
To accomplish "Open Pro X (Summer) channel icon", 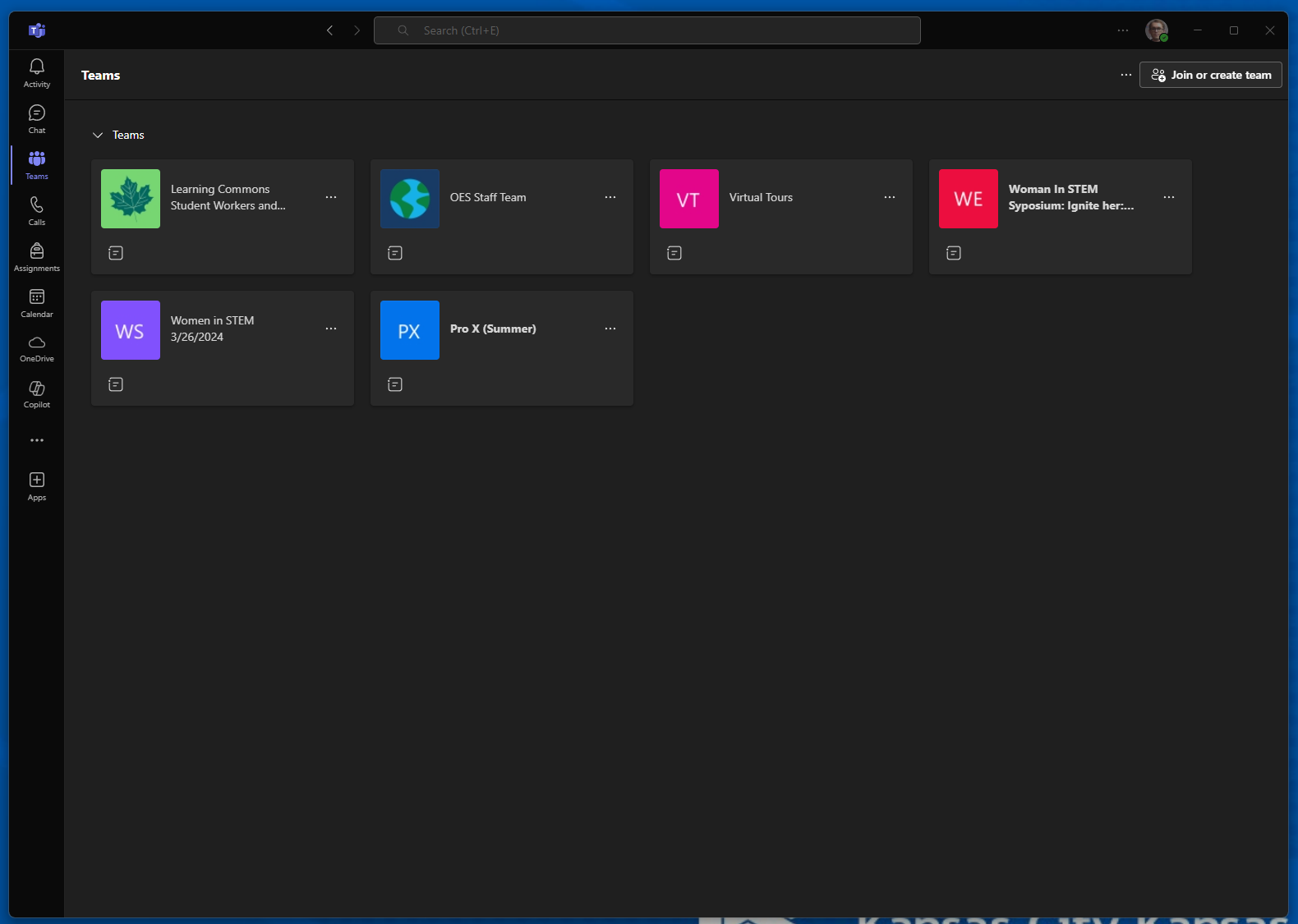I will [x=395, y=384].
